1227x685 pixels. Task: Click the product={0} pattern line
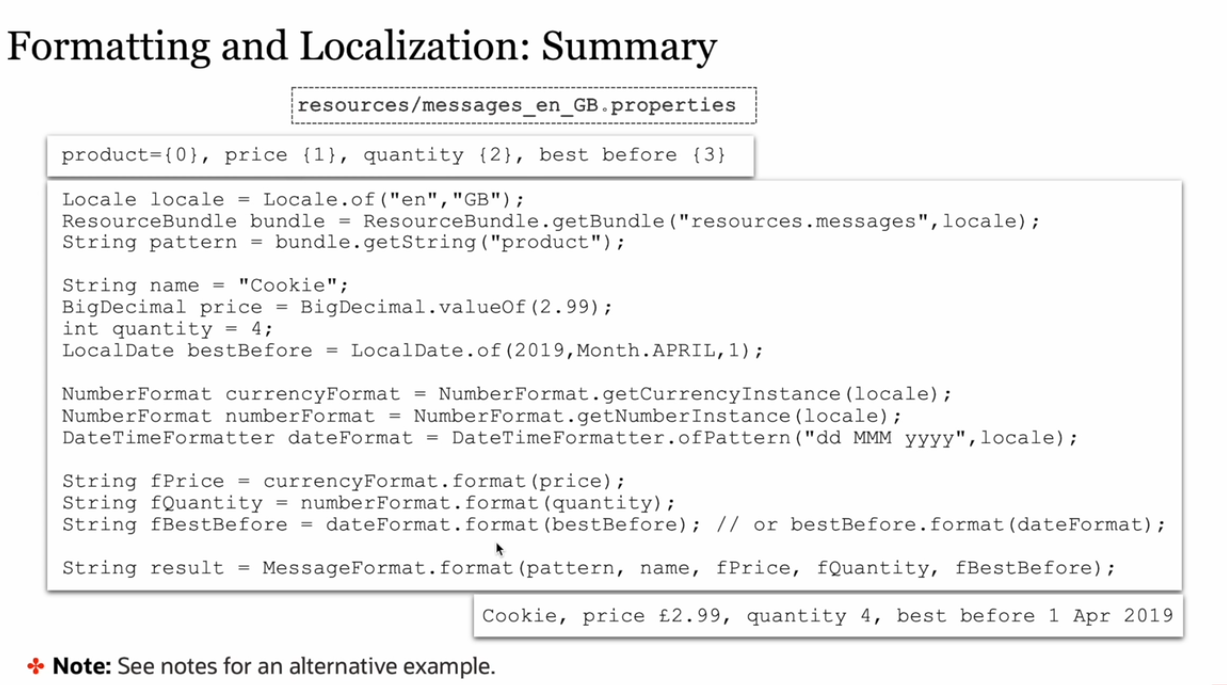coord(392,155)
